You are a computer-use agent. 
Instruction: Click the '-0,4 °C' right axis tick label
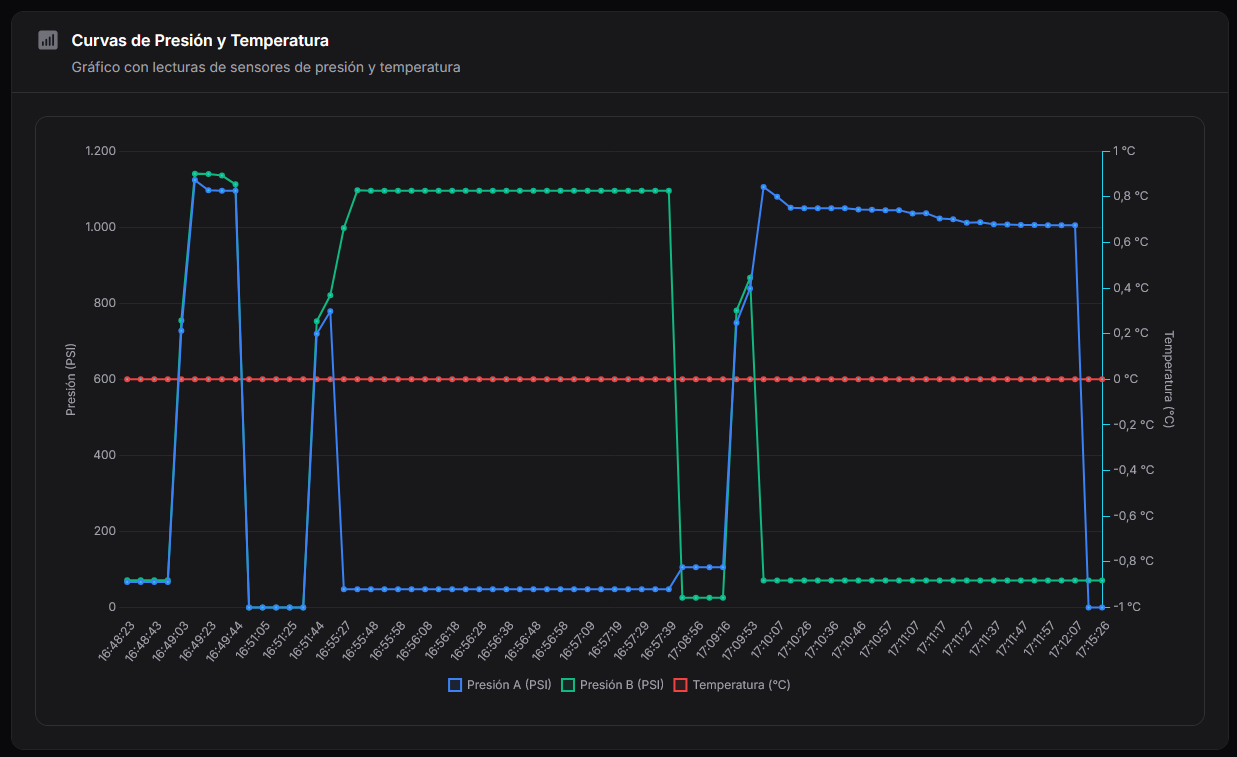coord(1132,470)
